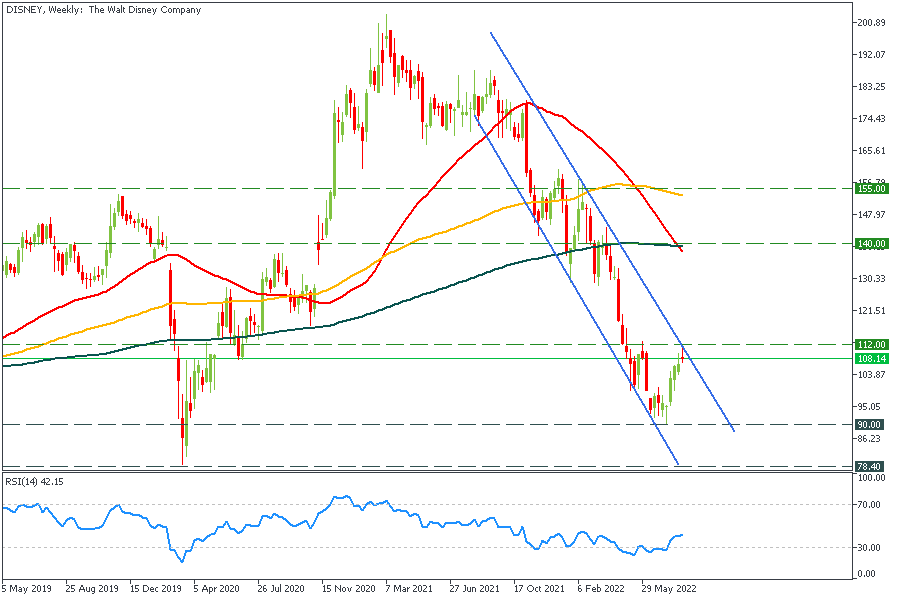
Task: Click the 5 May 2019 date label
Action: pos(27,589)
